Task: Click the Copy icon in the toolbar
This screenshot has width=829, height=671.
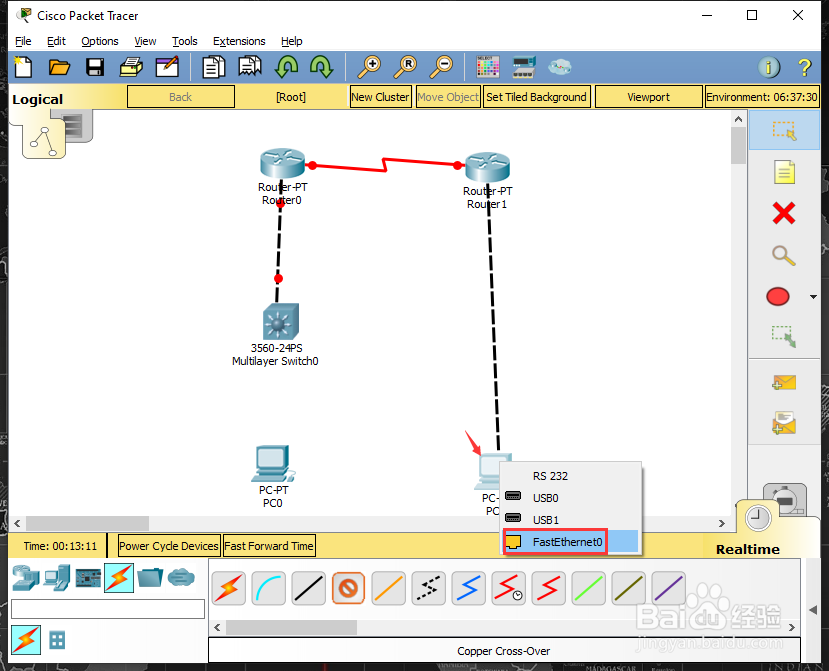Action: [214, 67]
